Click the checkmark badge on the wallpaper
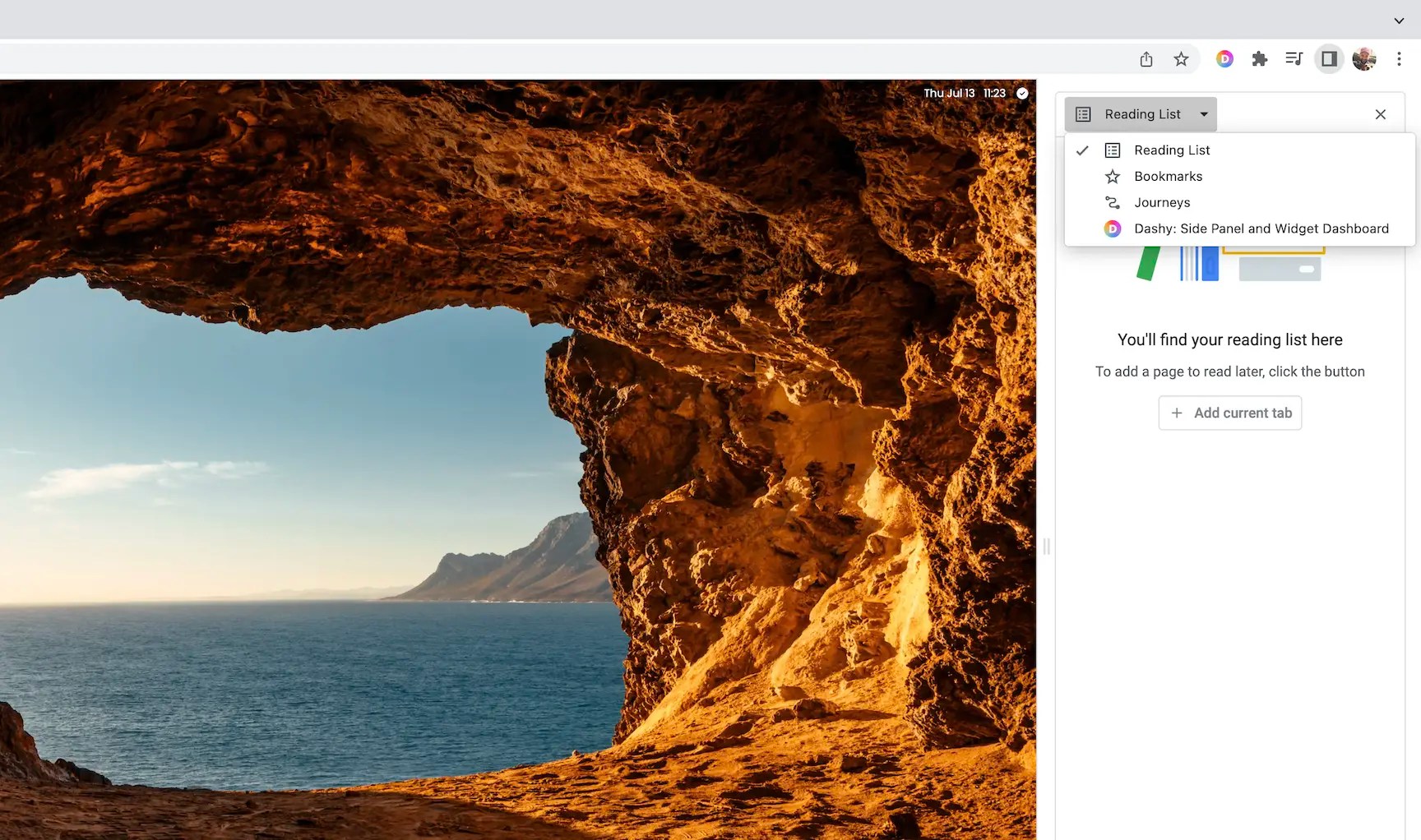 [1022, 93]
